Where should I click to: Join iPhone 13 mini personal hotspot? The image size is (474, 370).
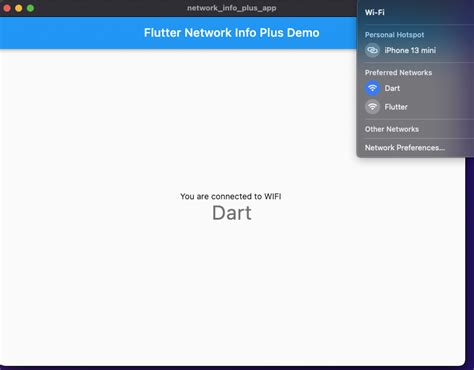point(410,50)
